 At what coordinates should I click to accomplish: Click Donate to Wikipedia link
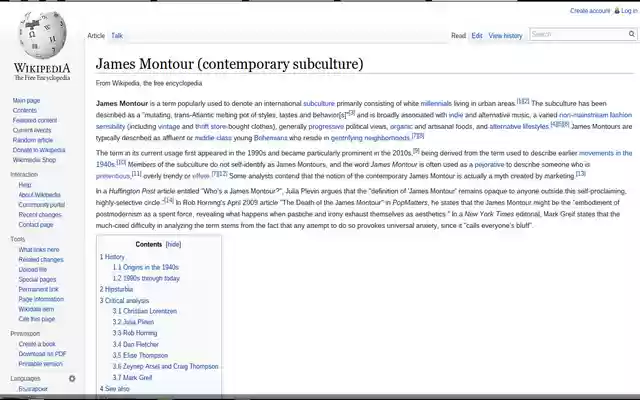point(39,150)
